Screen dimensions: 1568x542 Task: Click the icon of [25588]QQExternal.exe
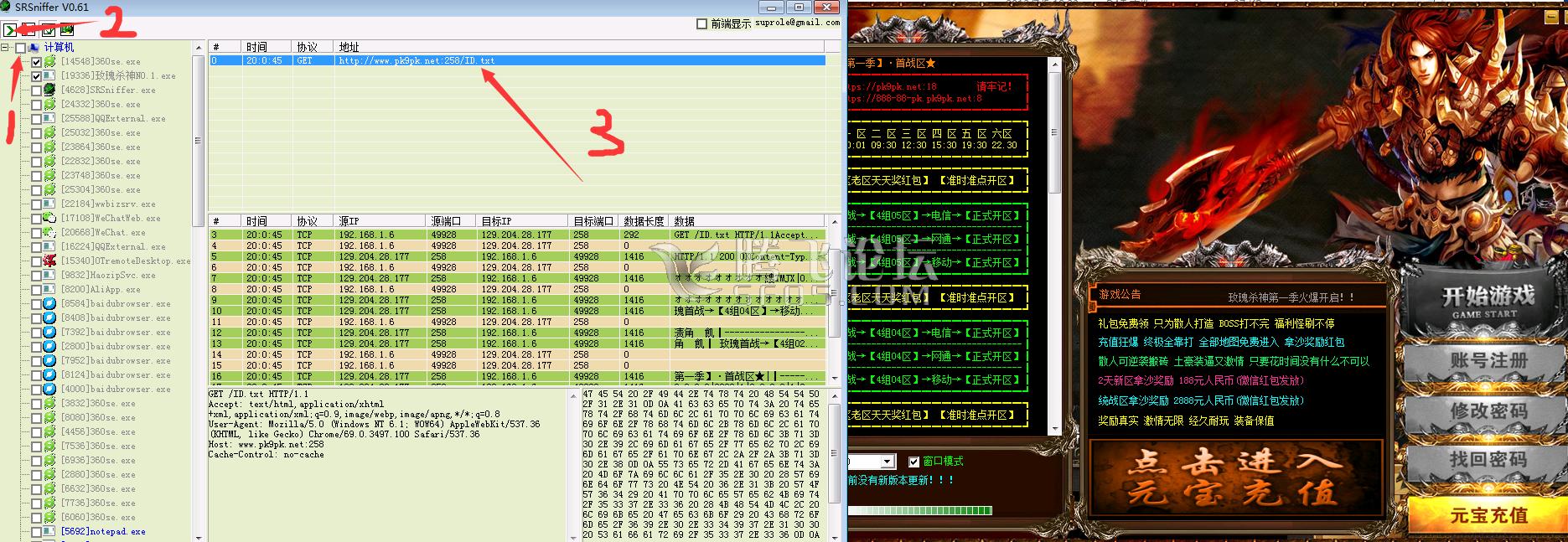(x=49, y=118)
